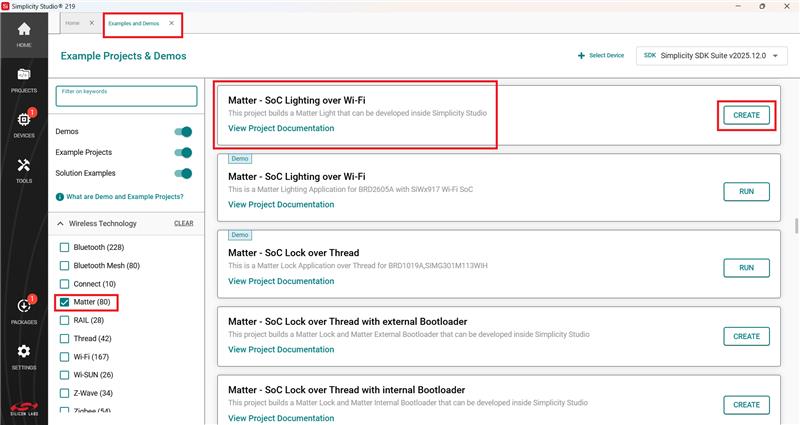Viewport: 800px width, 425px height.
Task: Toggle the Demos switch
Action: click(x=183, y=132)
